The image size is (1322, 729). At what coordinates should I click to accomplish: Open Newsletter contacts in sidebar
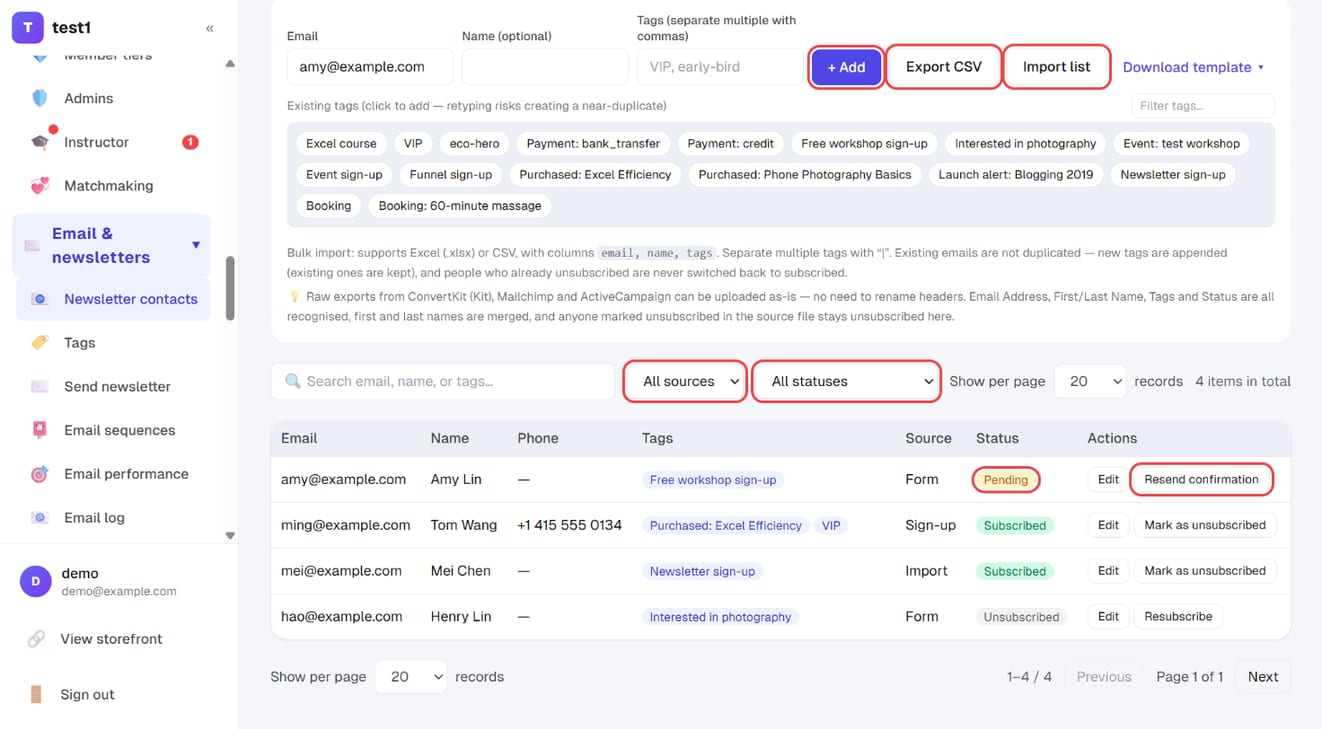point(113,299)
